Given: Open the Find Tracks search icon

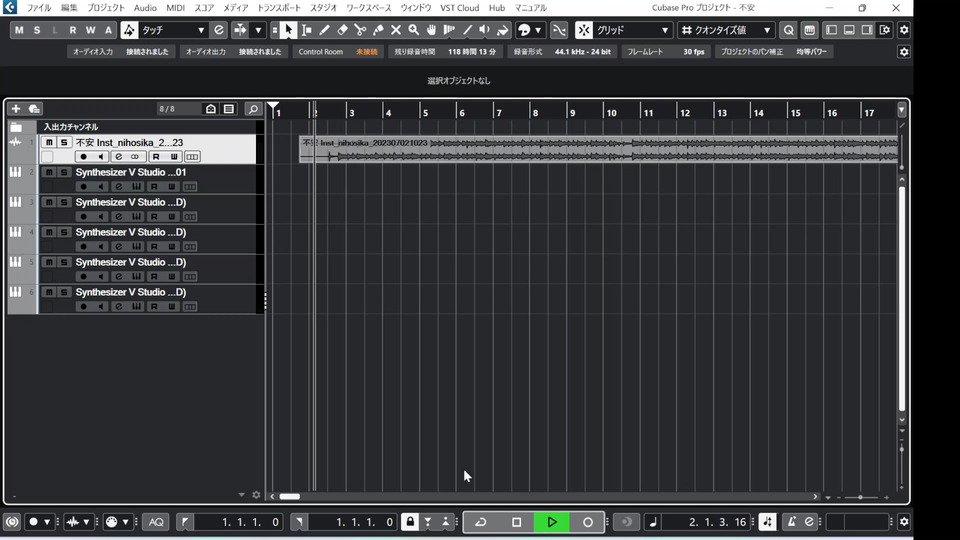Looking at the screenshot, I should pyautogui.click(x=253, y=109).
